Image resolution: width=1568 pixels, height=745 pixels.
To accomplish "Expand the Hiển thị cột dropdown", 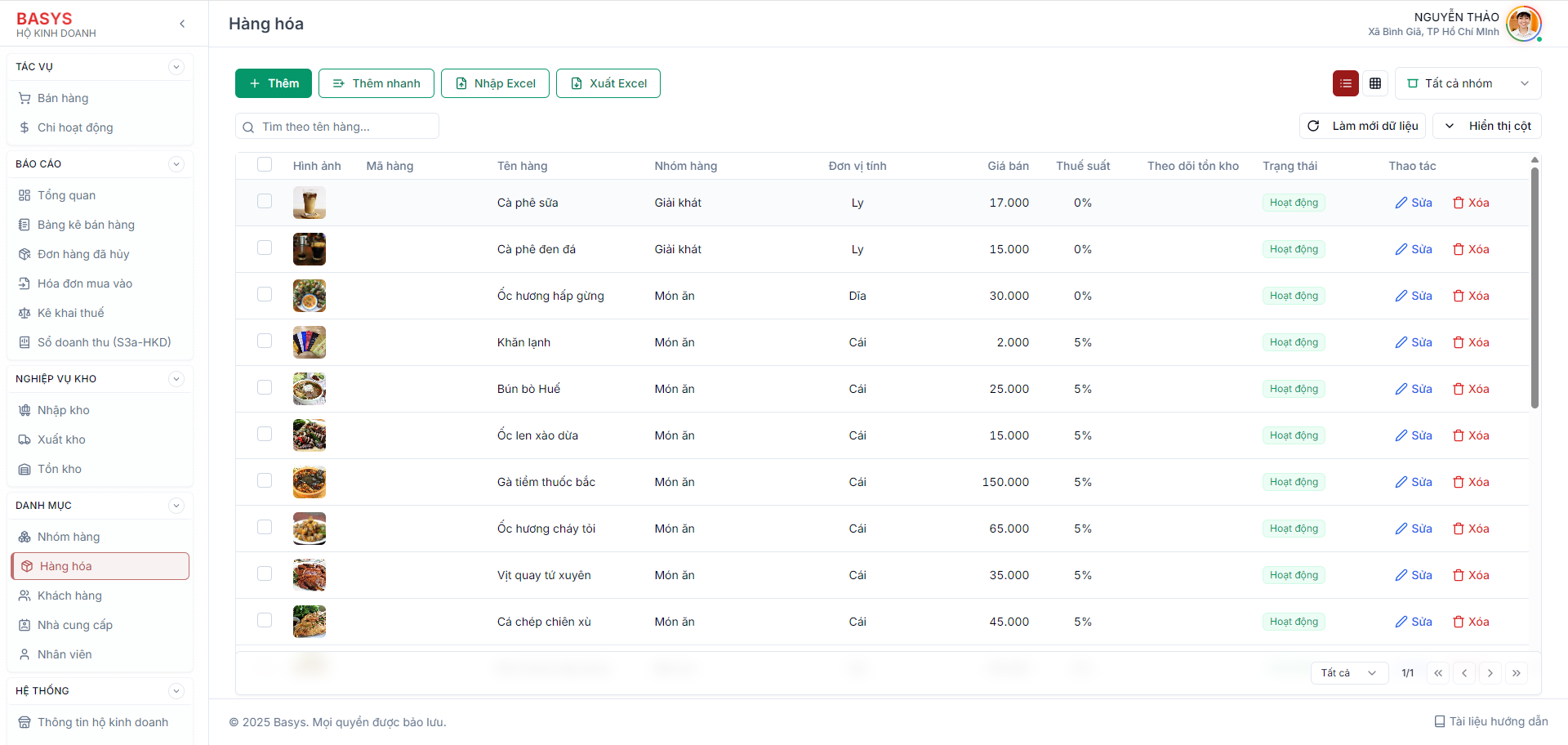I will tap(1487, 126).
